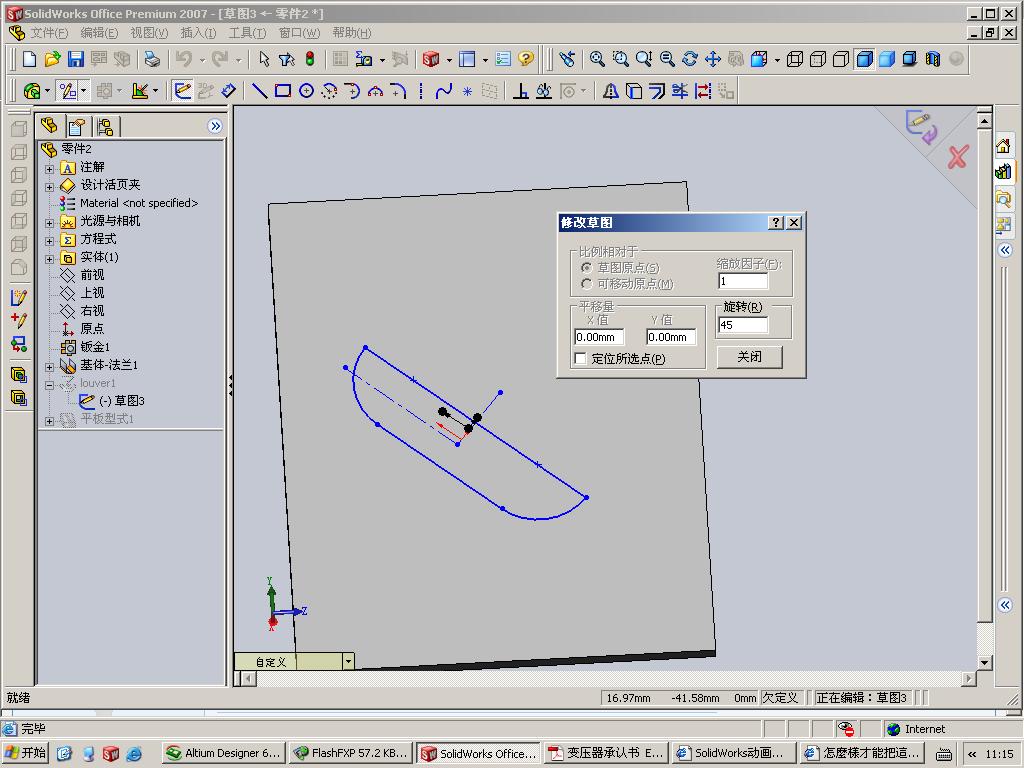
Task: Expand the 注解 tree node
Action: pyautogui.click(x=50, y=168)
